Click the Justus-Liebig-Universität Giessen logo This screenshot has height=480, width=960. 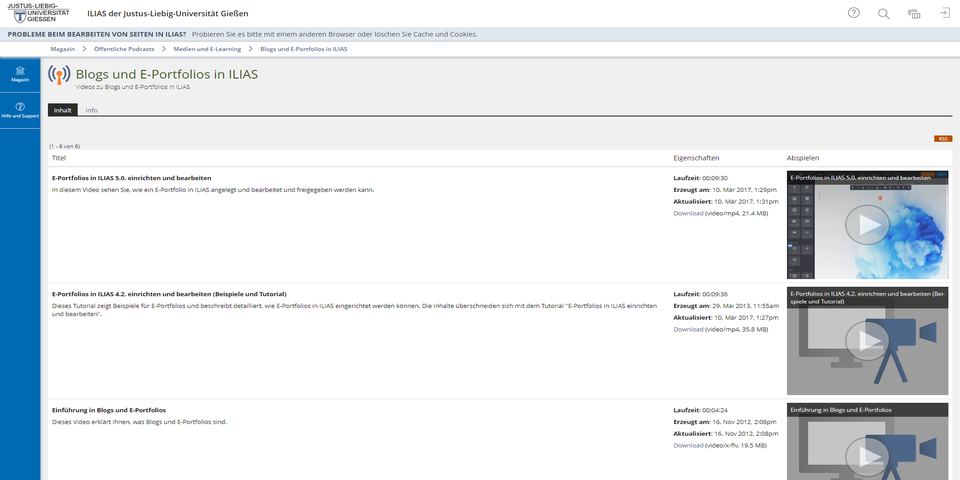pos(38,12)
